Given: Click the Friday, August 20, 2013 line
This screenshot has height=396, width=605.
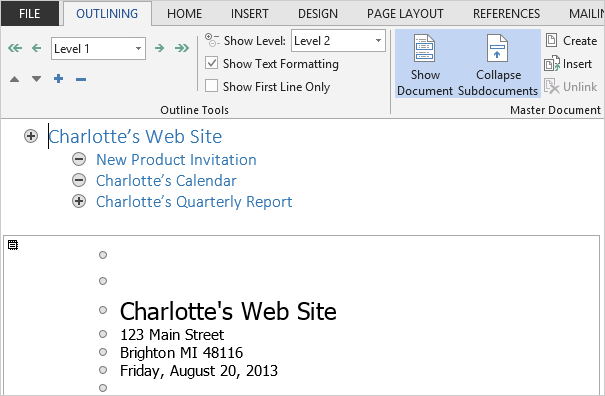Looking at the screenshot, I should (x=199, y=371).
